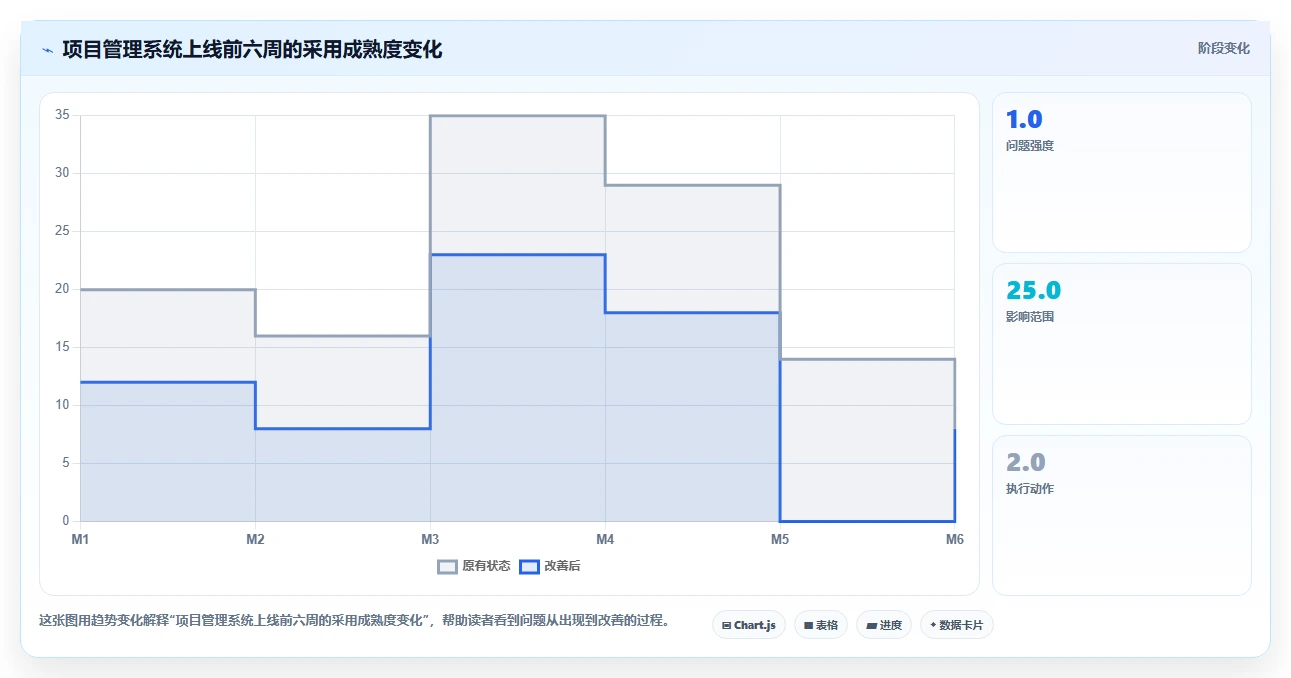Click the 30 y-axis label
1291x678 pixels.
point(62,173)
